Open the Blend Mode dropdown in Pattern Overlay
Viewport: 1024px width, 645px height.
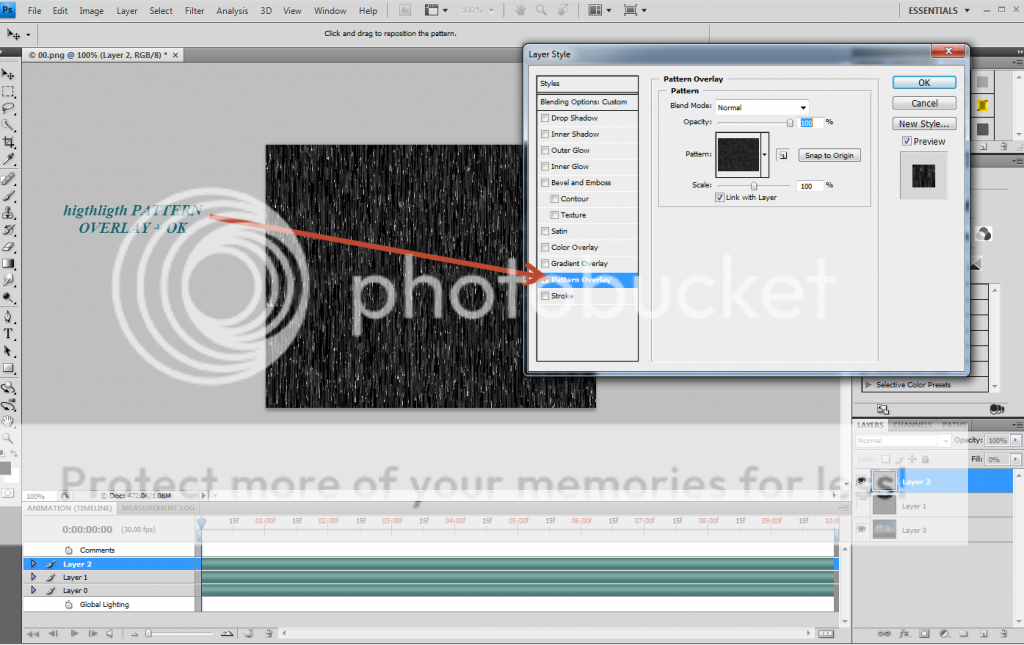[762, 107]
